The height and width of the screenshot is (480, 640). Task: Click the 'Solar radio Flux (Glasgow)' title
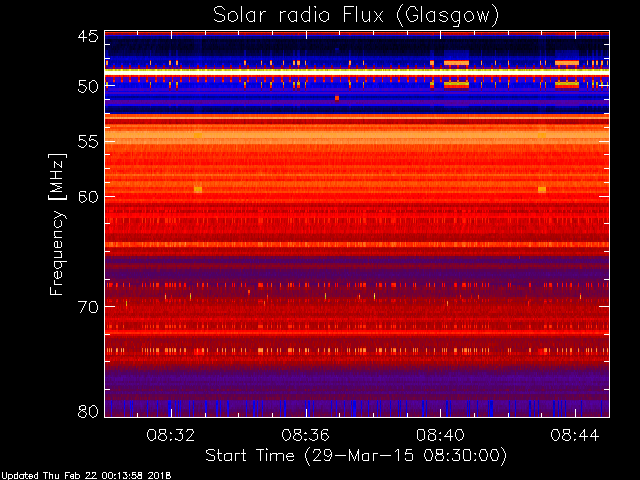pyautogui.click(x=356, y=16)
